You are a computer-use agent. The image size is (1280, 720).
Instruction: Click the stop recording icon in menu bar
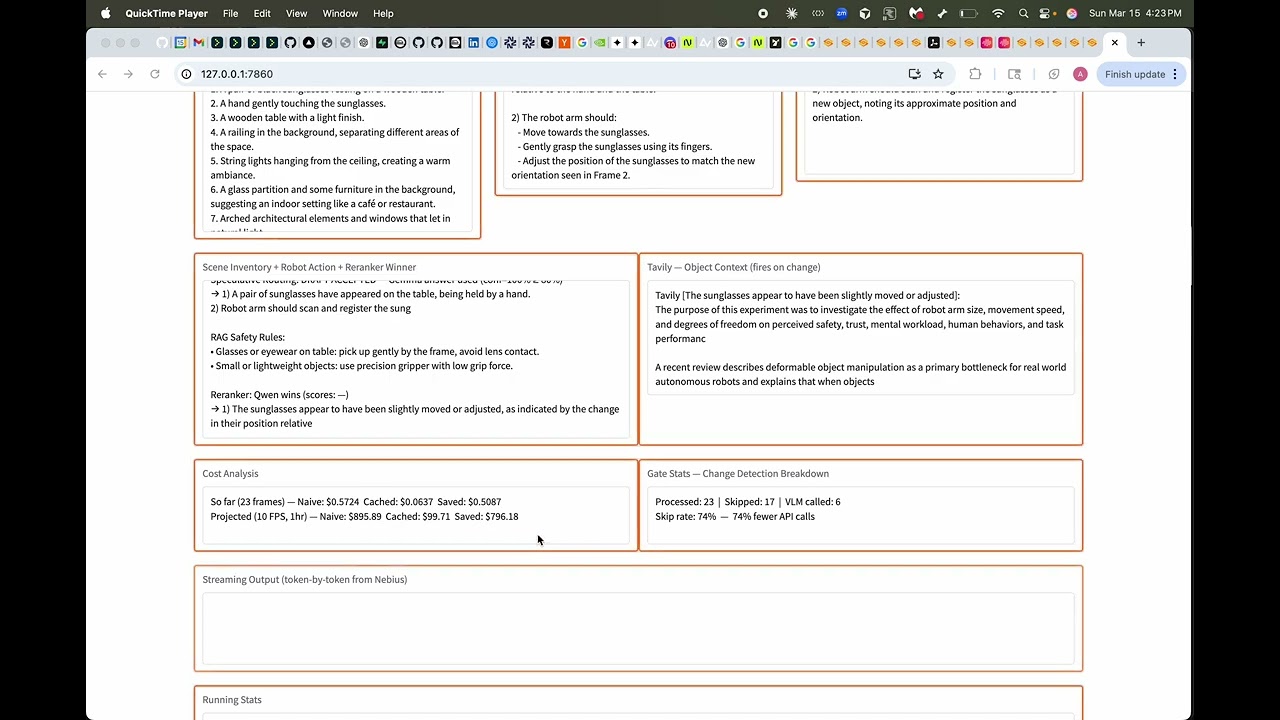[x=763, y=13]
